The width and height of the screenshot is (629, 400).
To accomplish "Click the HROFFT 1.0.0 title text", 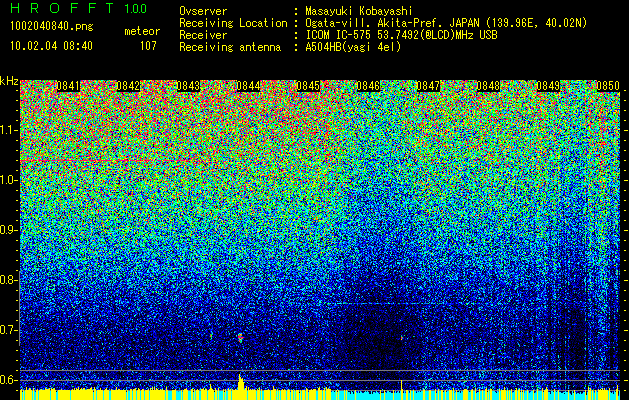I will 79,8.
